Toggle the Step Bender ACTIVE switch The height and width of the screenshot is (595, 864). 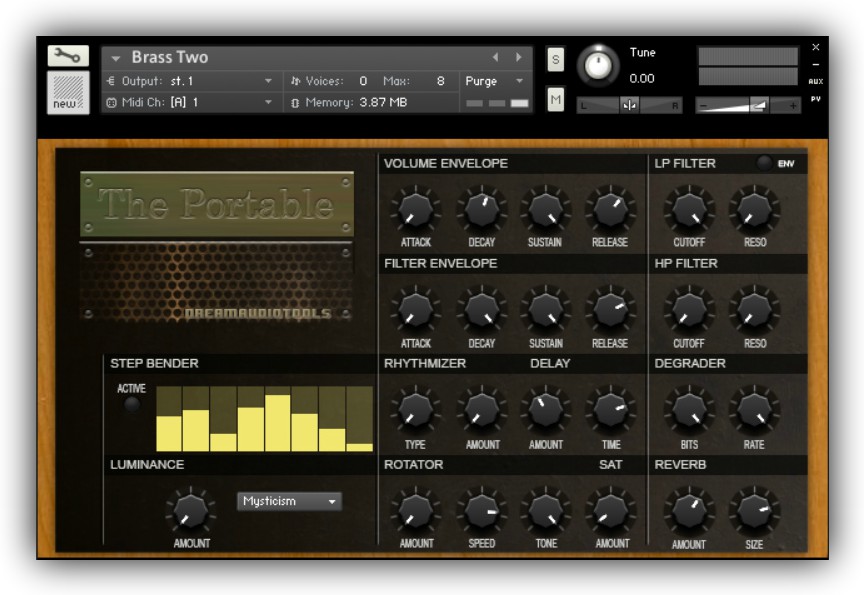(x=132, y=405)
